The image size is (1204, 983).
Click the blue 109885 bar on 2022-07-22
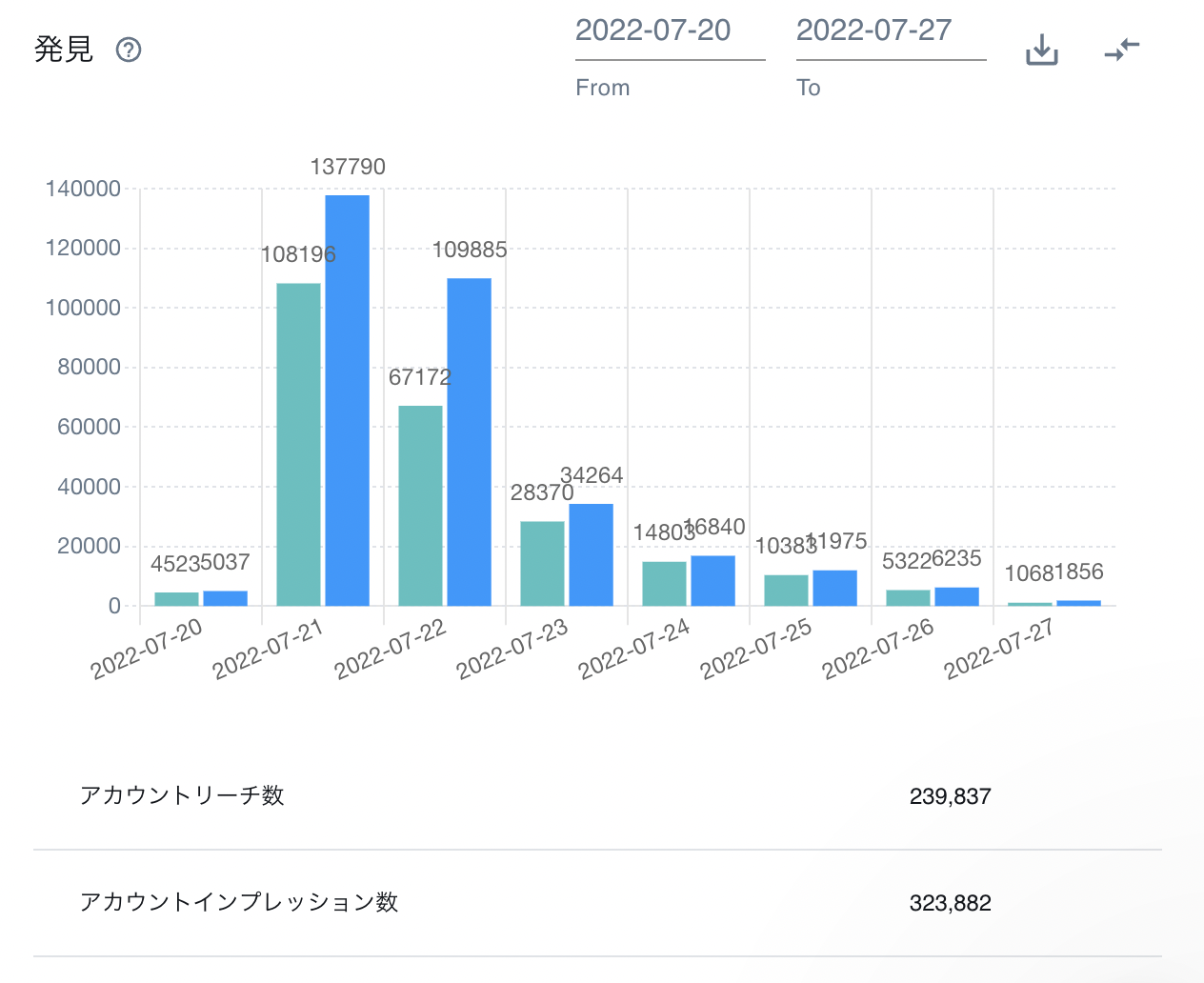pos(470,442)
